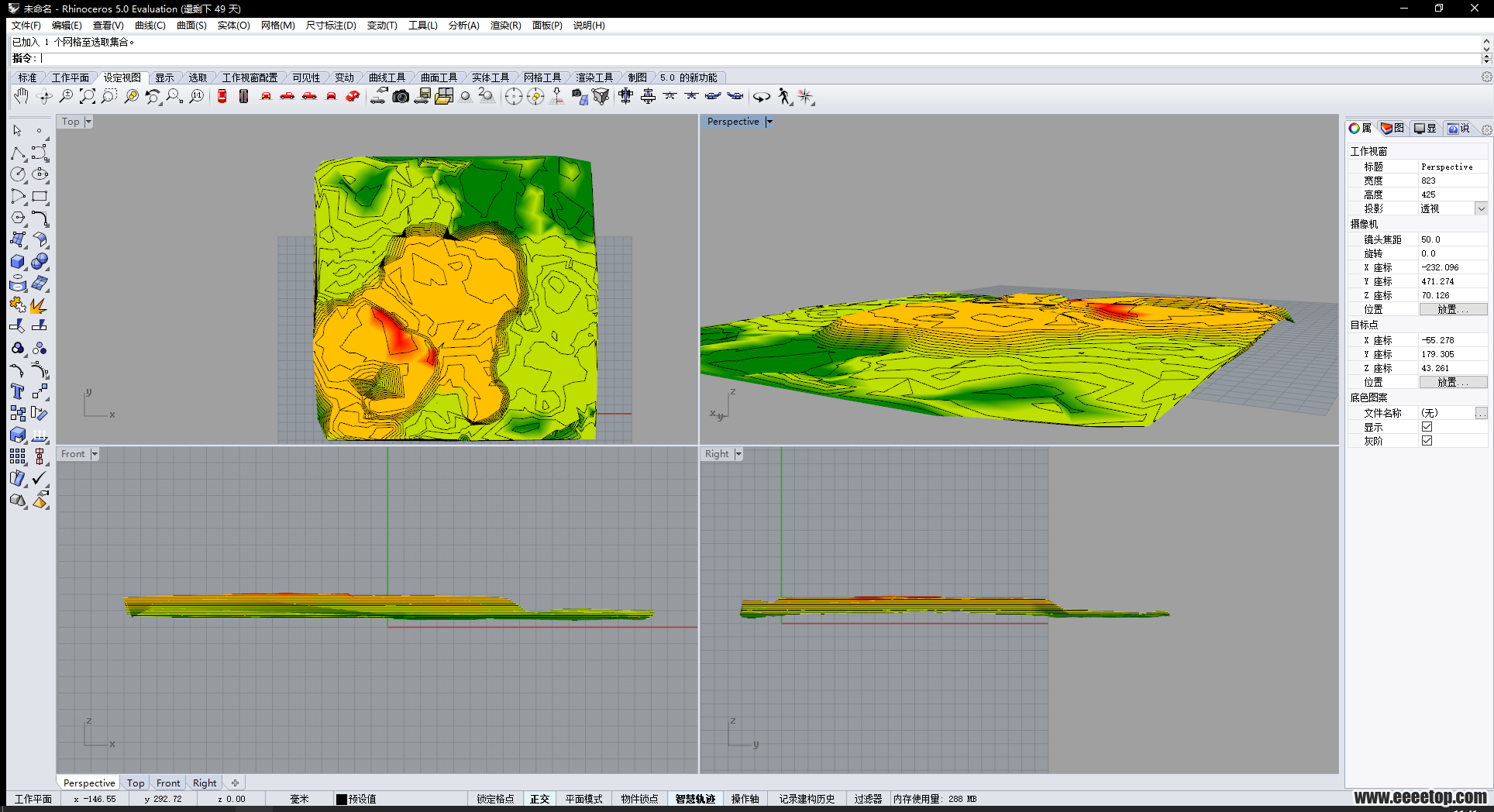The width and height of the screenshot is (1494, 812).
Task: Toggle 正交 ortho mode
Action: click(540, 799)
